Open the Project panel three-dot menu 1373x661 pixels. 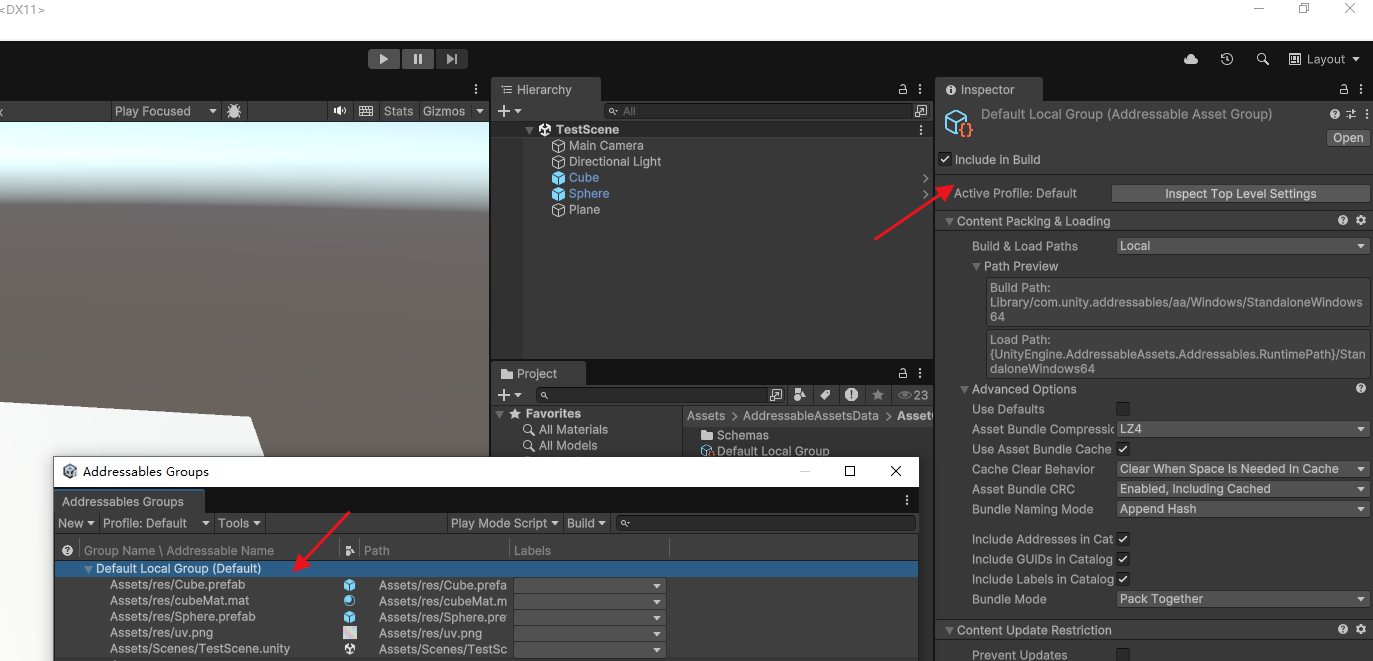[x=921, y=373]
